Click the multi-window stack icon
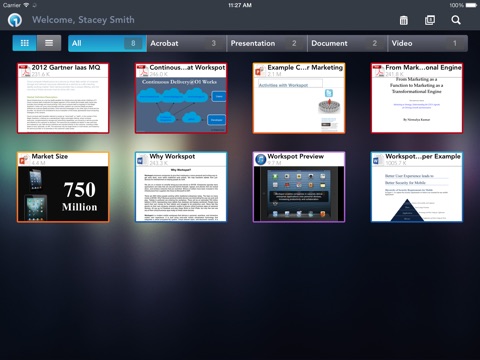 click(430, 20)
